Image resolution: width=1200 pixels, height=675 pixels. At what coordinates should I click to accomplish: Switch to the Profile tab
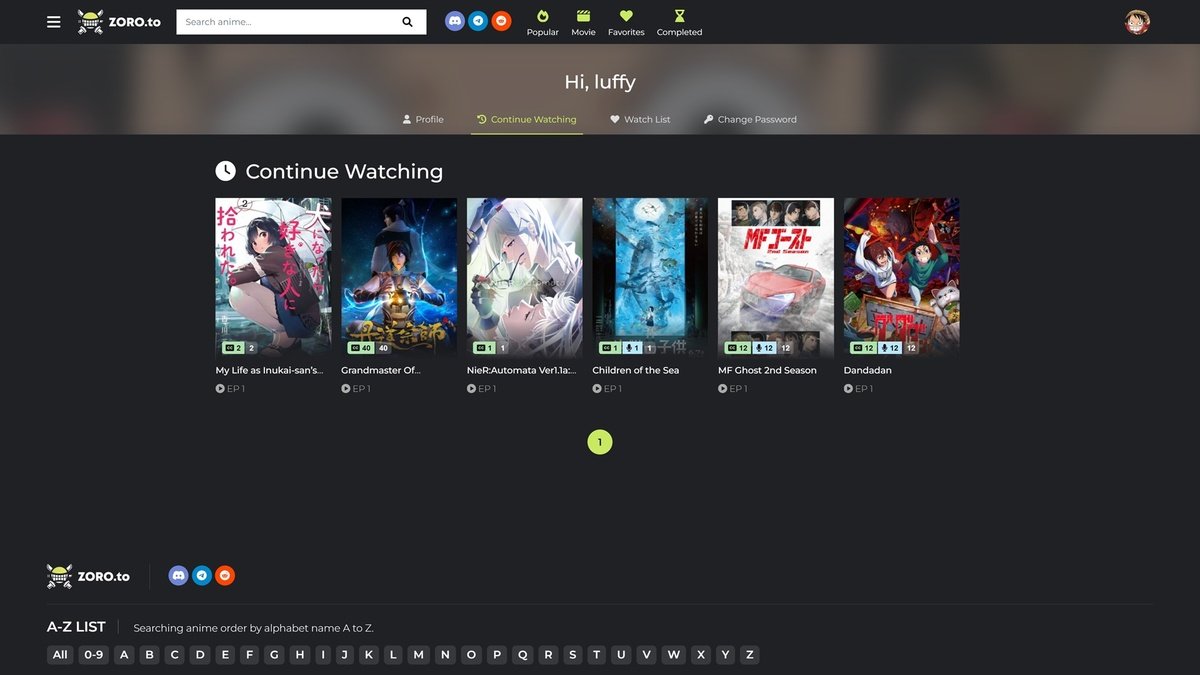click(x=423, y=119)
